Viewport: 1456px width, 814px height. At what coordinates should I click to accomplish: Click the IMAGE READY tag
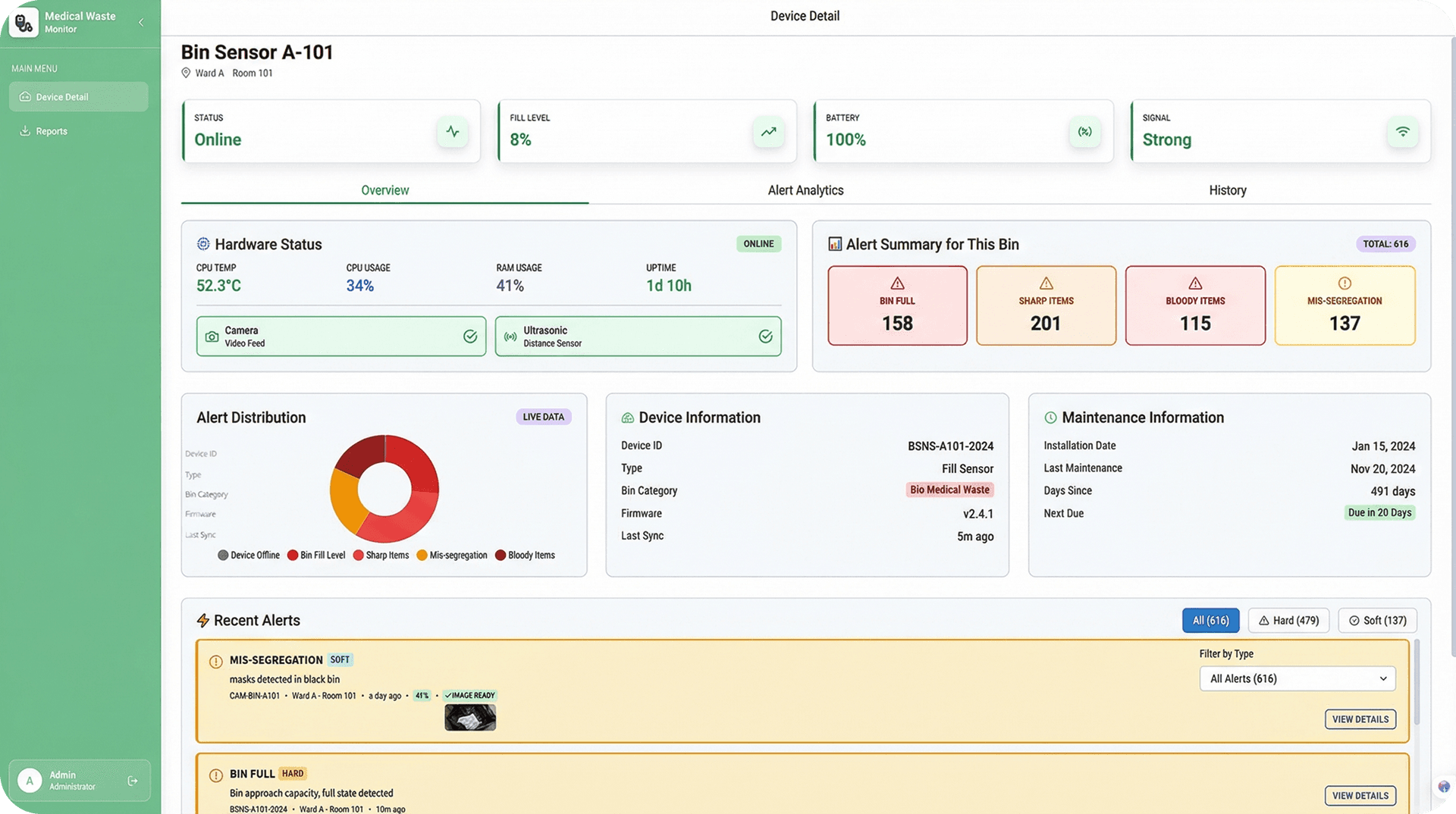click(x=469, y=696)
